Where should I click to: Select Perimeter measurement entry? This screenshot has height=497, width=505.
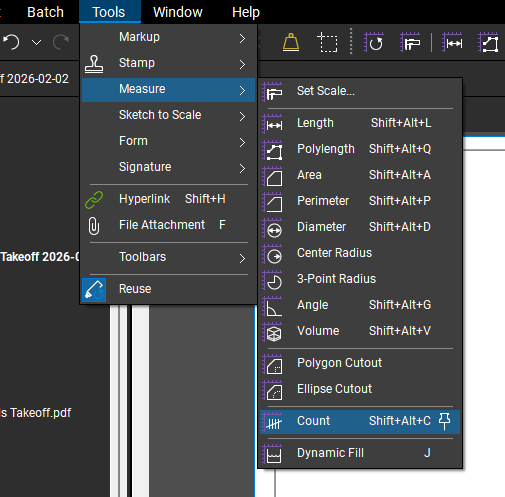tap(360, 201)
